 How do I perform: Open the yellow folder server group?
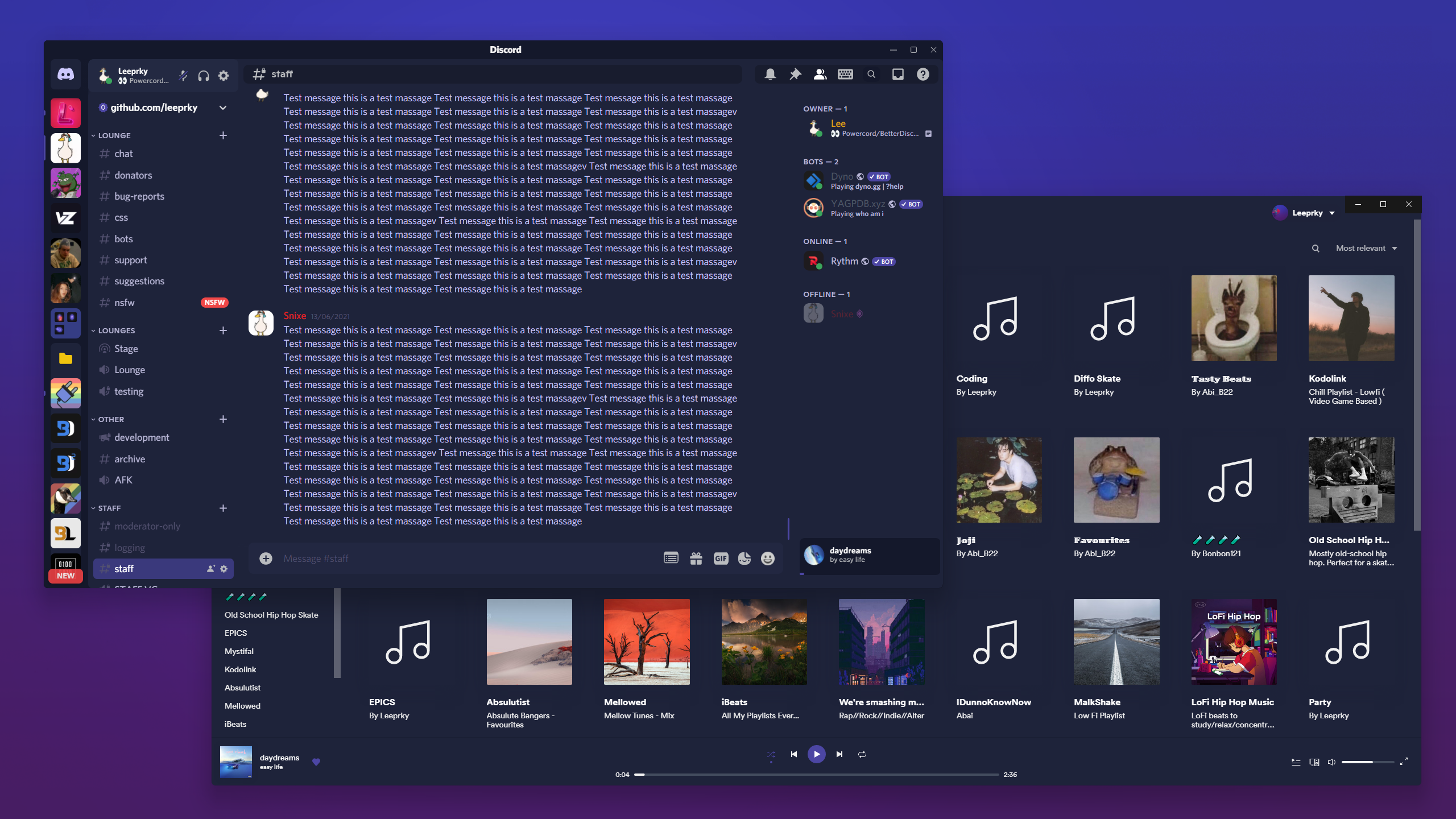pos(65,358)
